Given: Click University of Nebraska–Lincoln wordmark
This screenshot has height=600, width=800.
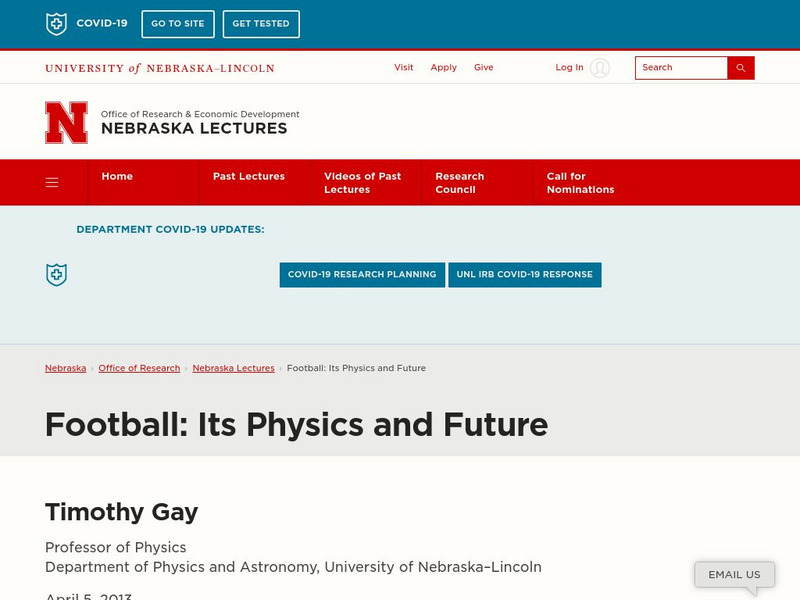Looking at the screenshot, I should coord(160,68).
